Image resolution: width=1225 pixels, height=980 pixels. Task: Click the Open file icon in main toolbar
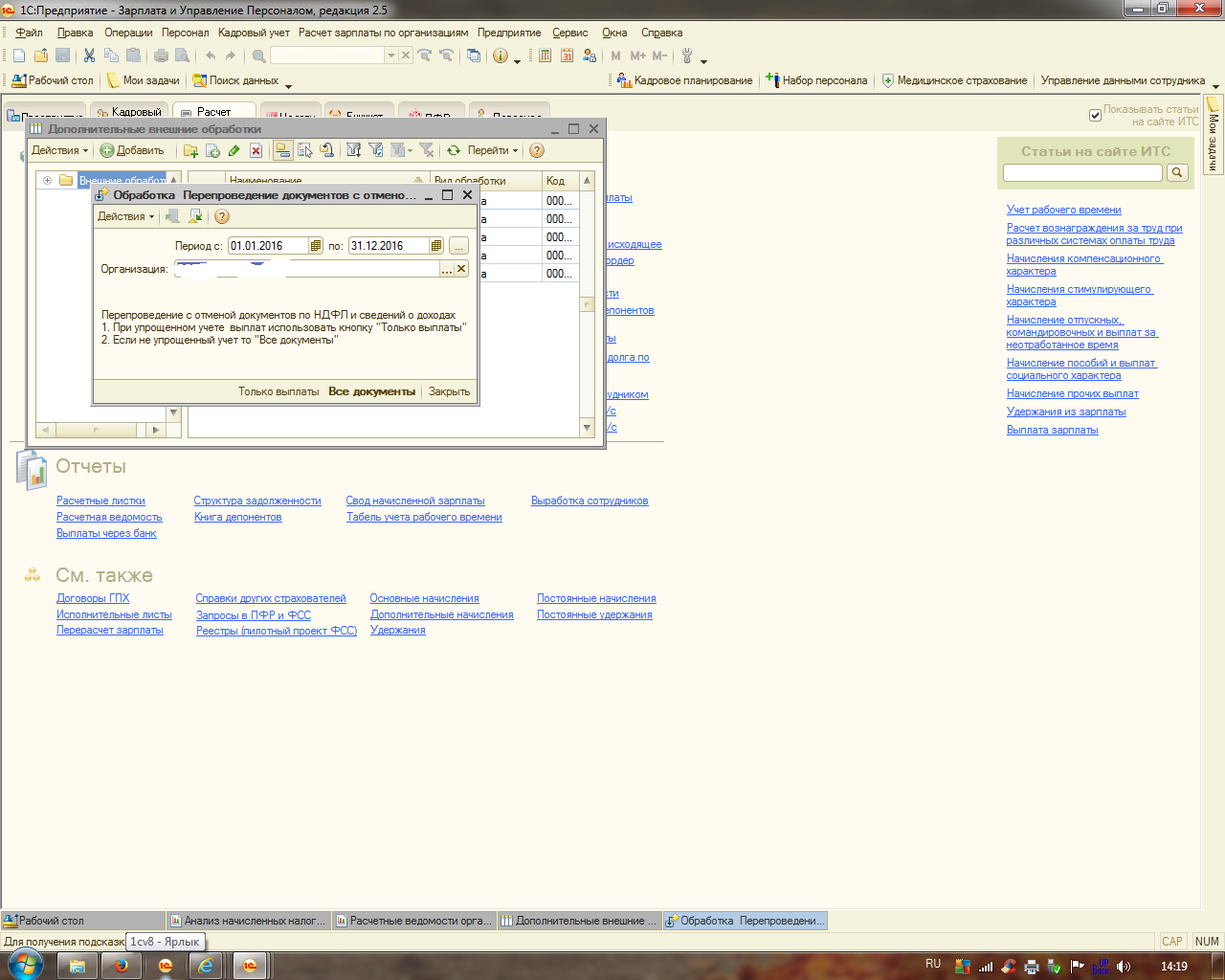pyautogui.click(x=40, y=56)
